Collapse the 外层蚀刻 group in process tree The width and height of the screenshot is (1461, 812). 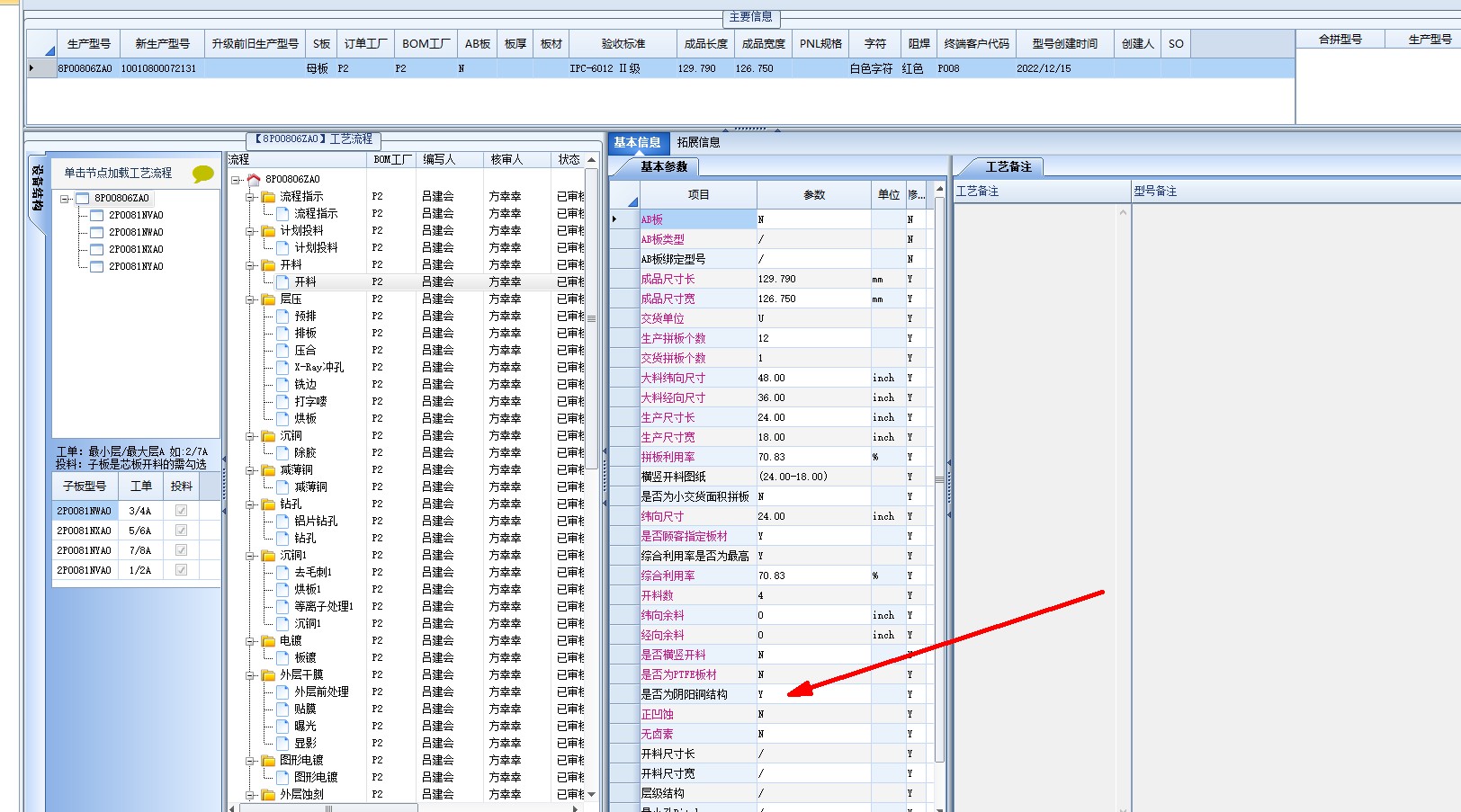[250, 795]
